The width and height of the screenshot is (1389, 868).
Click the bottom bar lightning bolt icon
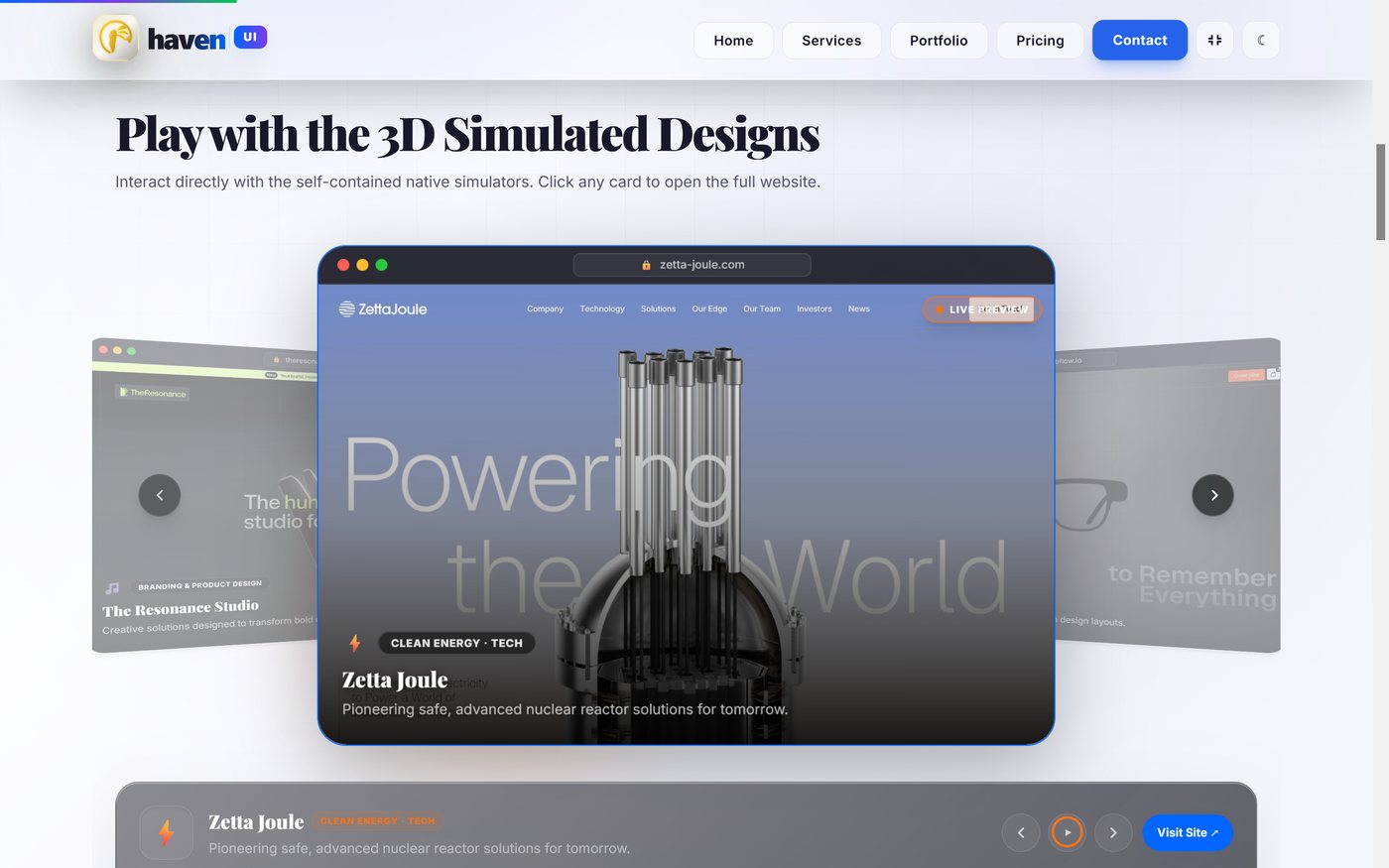tap(167, 832)
